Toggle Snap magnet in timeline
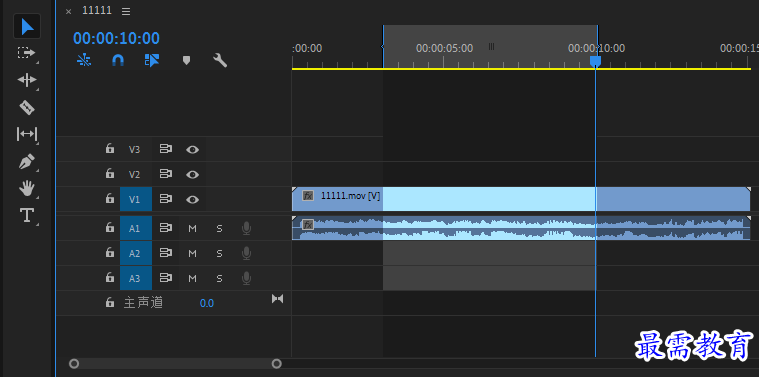The height and width of the screenshot is (377, 759). click(x=118, y=60)
